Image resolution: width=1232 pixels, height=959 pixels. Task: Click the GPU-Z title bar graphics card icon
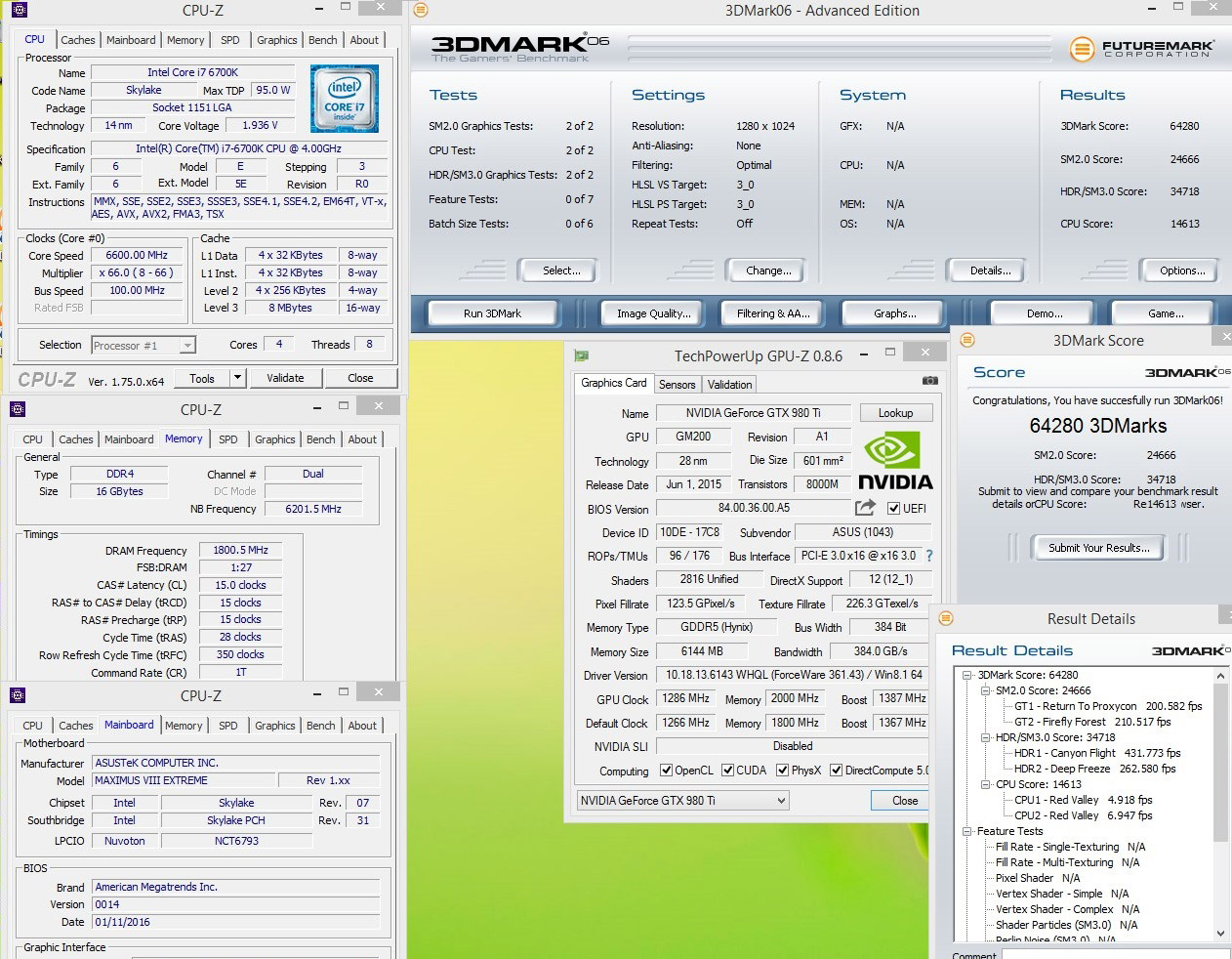pos(582,355)
